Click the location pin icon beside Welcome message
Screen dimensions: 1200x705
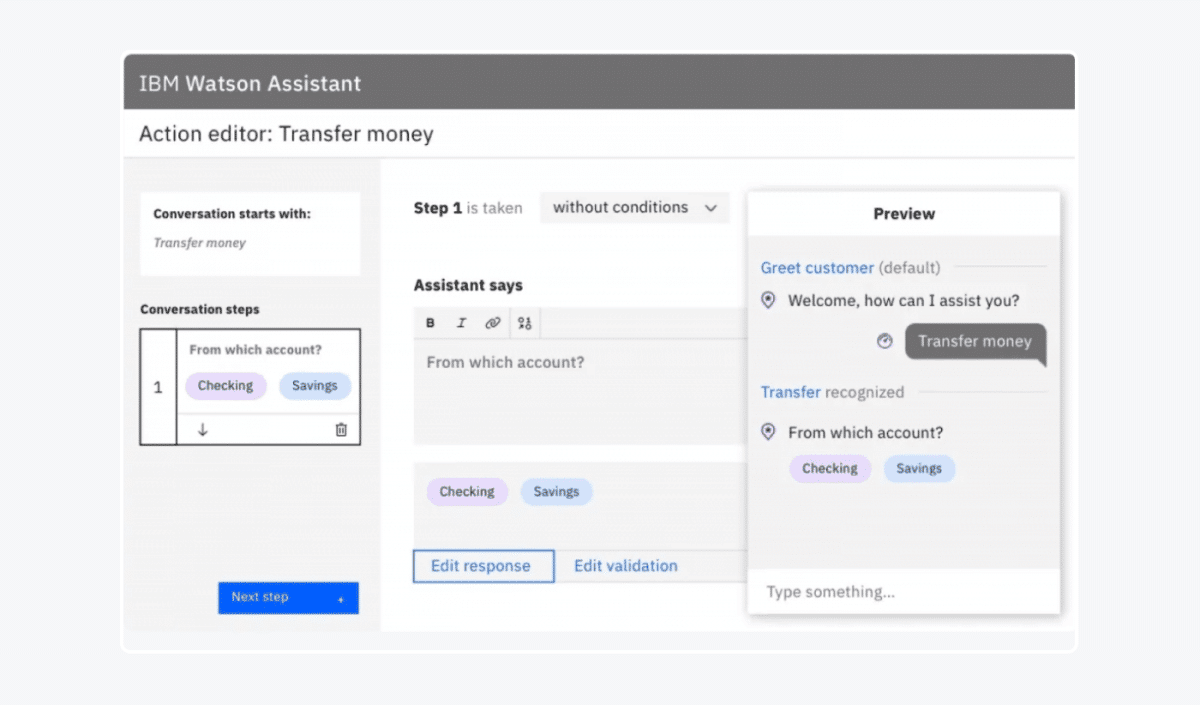click(768, 300)
